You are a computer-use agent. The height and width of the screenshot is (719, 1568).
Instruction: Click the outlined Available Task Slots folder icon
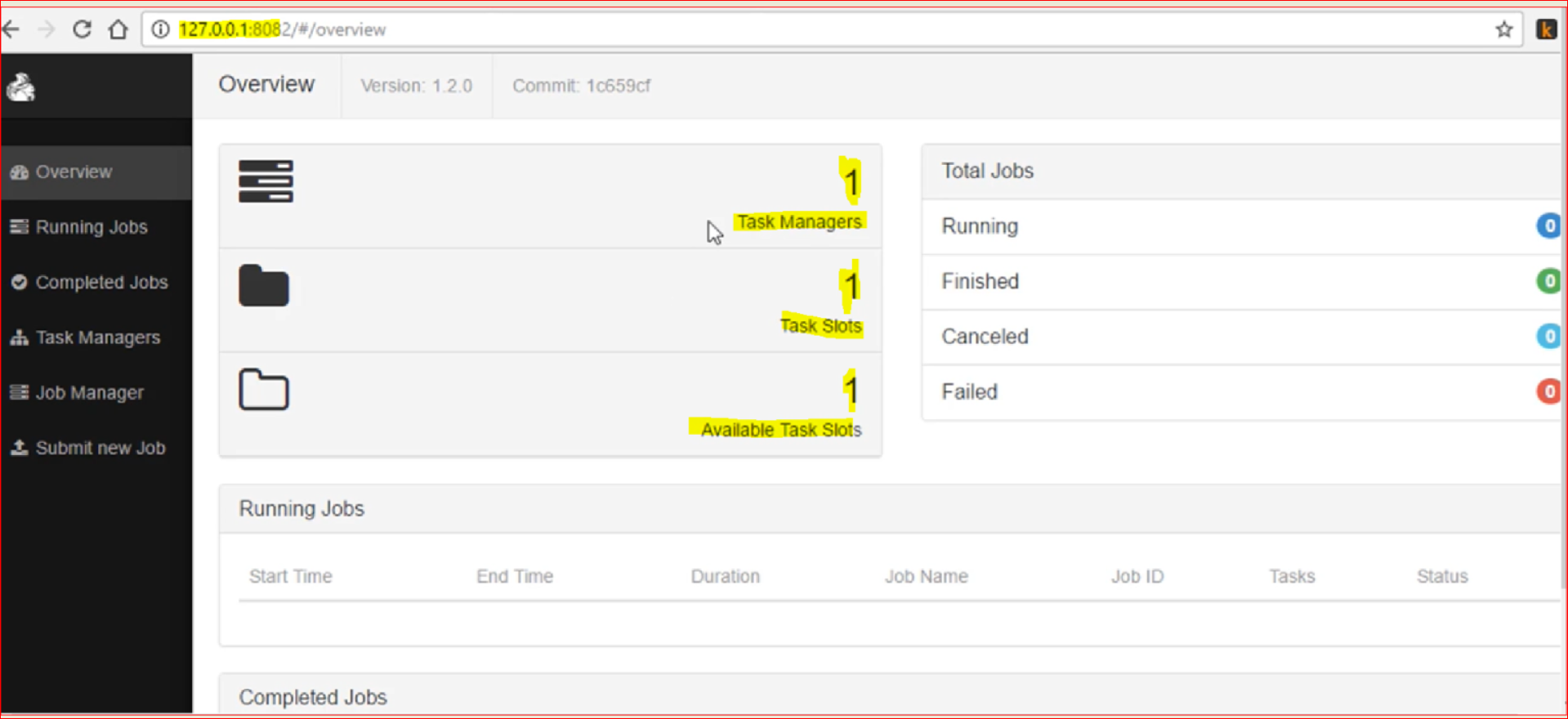(x=264, y=390)
